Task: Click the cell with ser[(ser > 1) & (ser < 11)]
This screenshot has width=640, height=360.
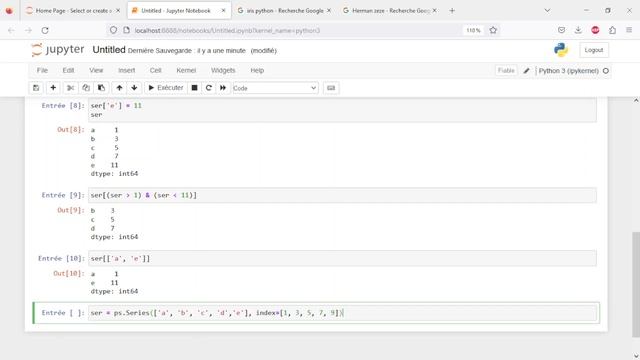Action: click(342, 195)
